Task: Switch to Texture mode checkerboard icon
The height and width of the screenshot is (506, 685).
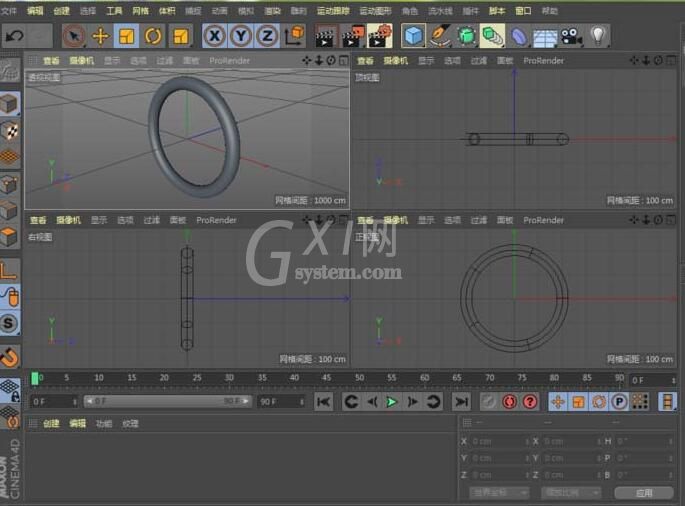Action: 10,131
